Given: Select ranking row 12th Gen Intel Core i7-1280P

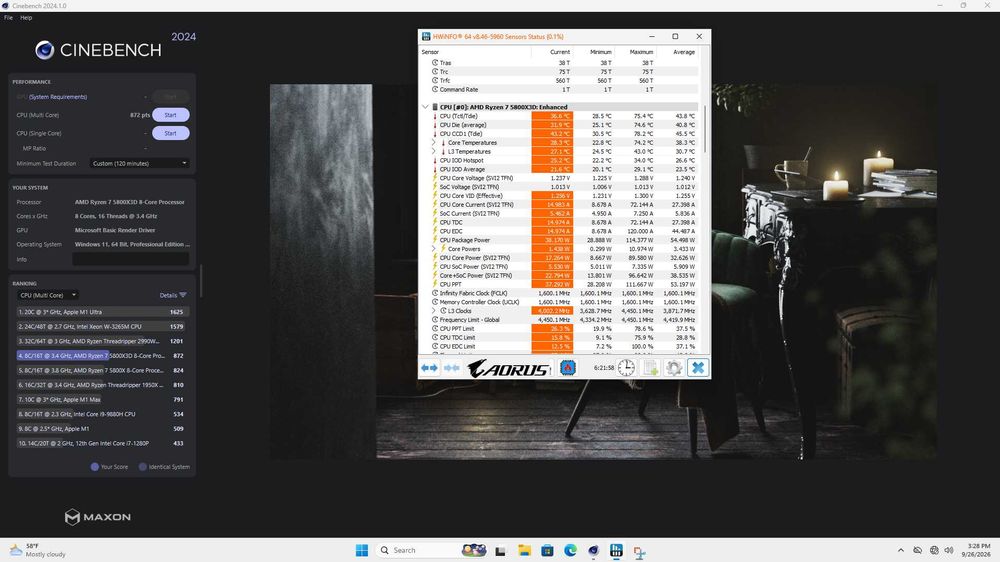Looking at the screenshot, I should [x=101, y=443].
